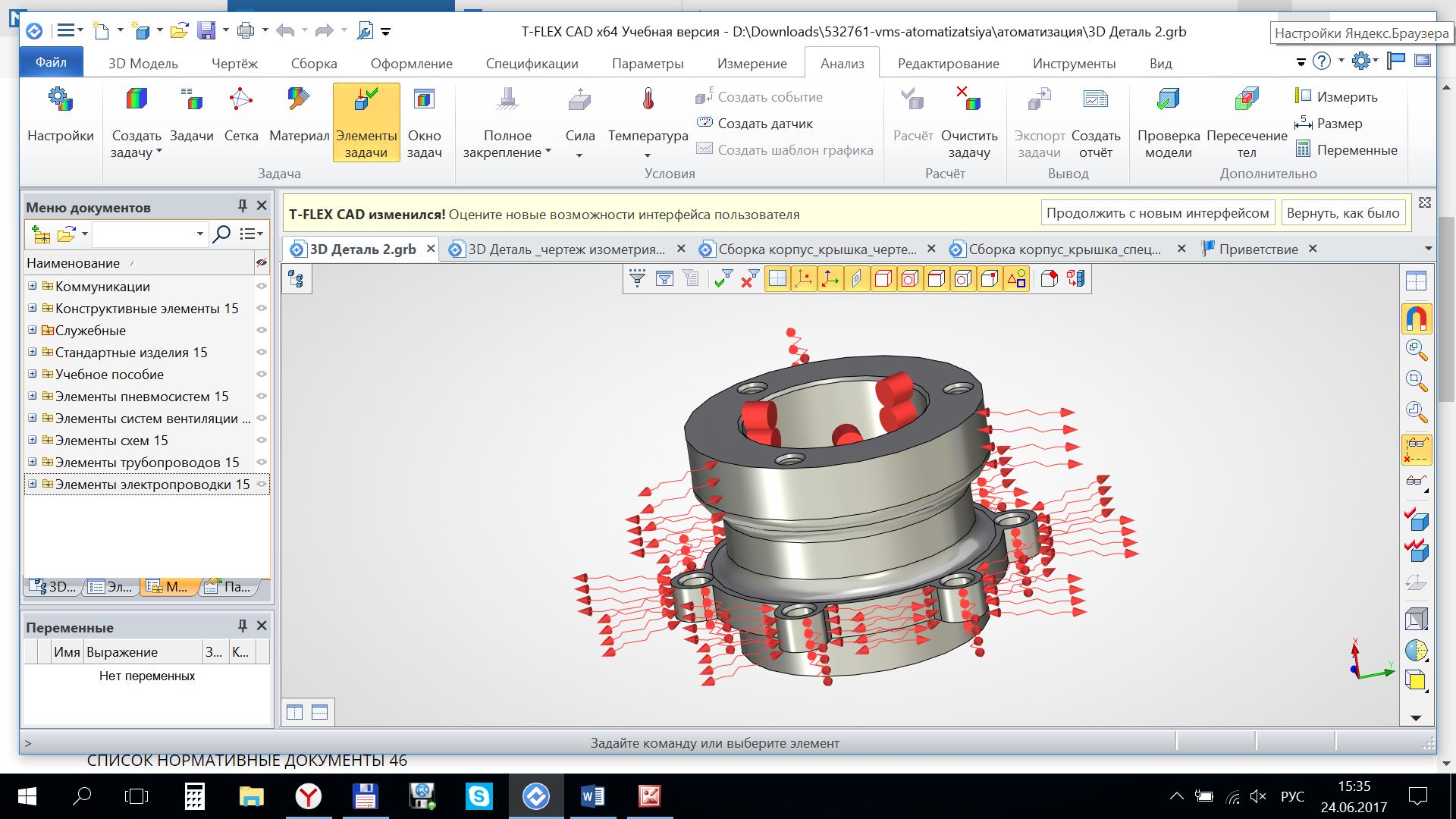The height and width of the screenshot is (819, 1456).
Task: Click Продолжить с новым интерфейсом
Action: (x=1157, y=213)
